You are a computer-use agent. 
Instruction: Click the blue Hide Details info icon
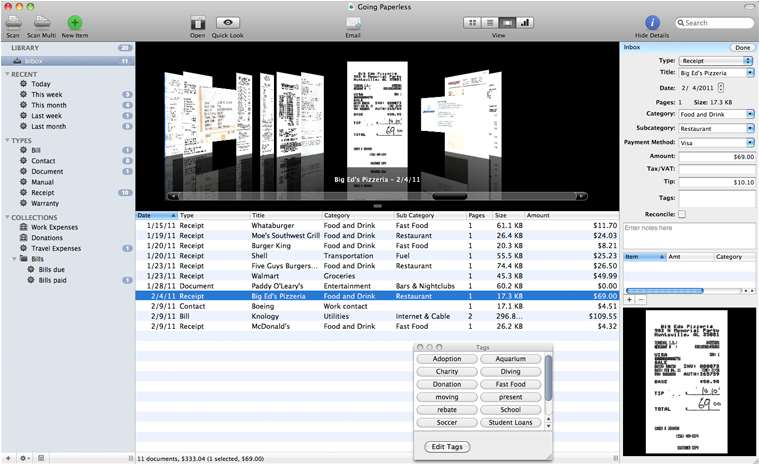click(652, 22)
